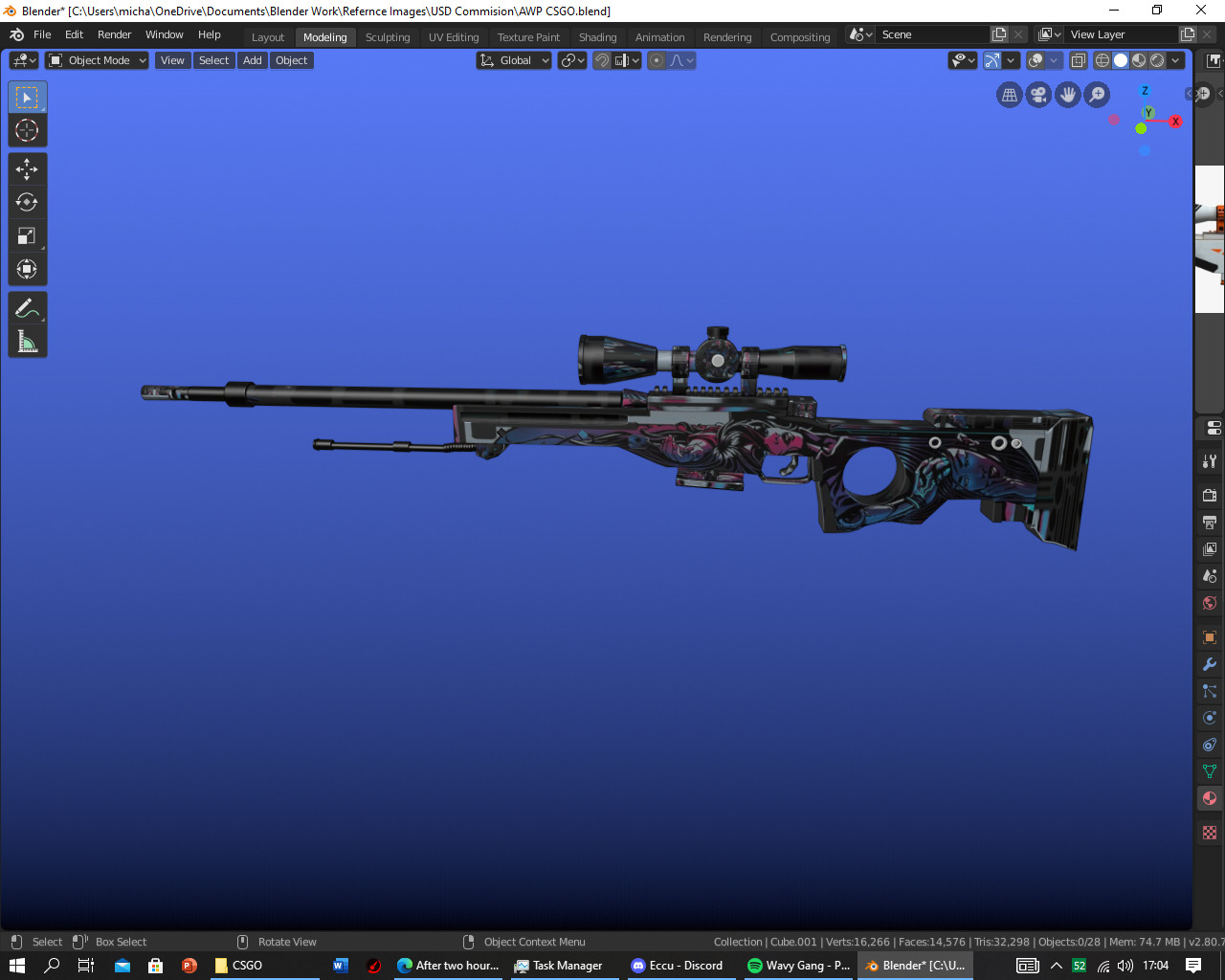Activate the Rotate tool
The image size is (1225, 980).
[x=27, y=202]
